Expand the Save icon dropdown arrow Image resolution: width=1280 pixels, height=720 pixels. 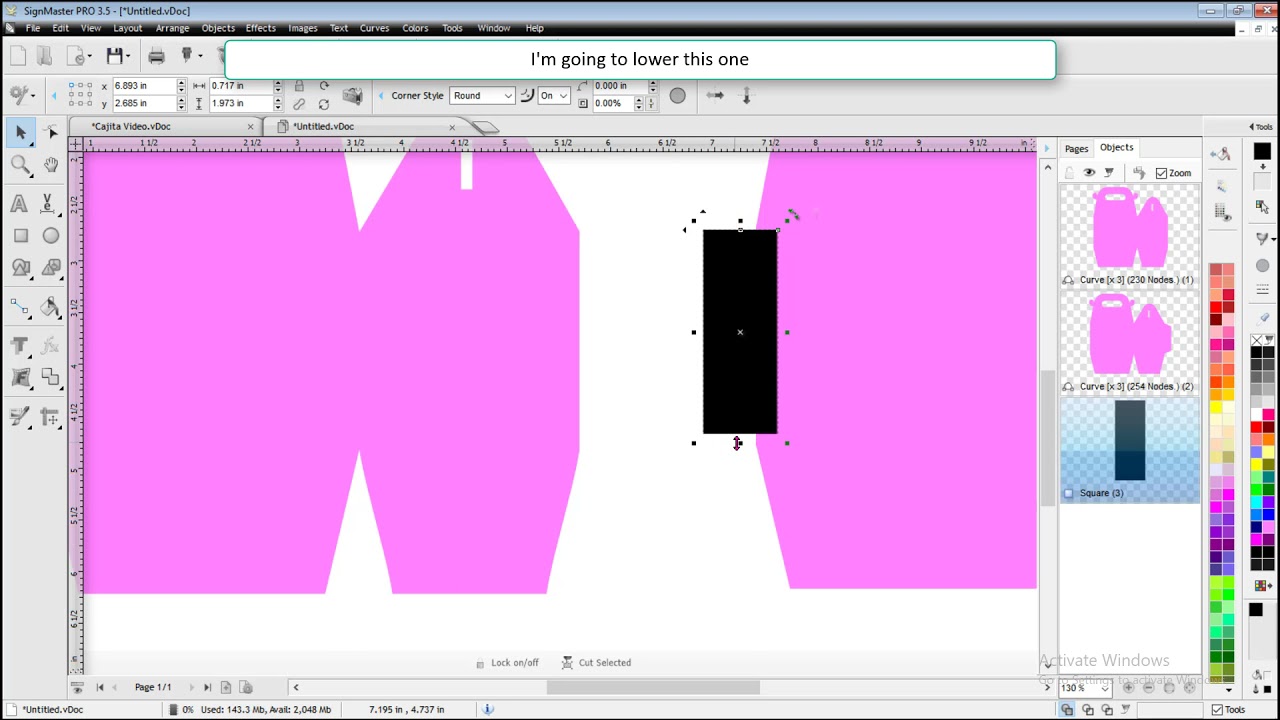(130, 56)
